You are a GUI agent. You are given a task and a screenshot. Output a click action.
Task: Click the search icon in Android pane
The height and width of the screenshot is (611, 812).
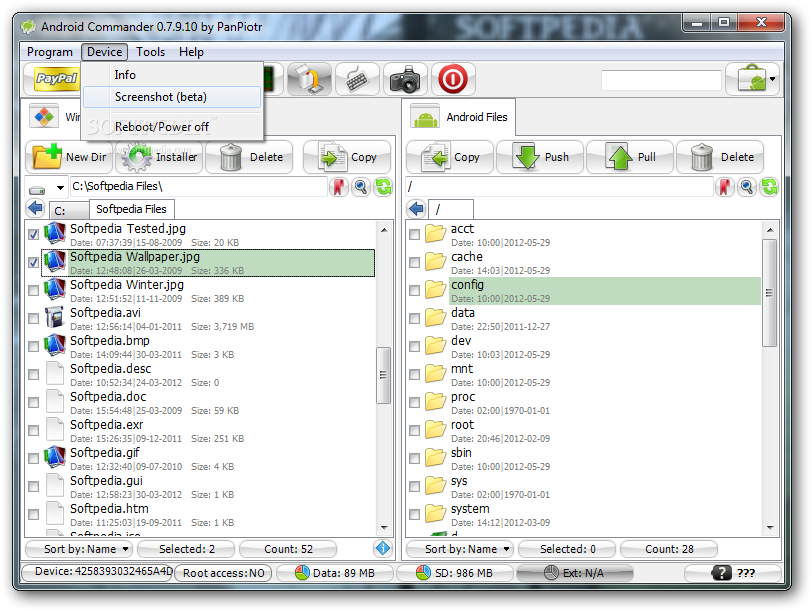(747, 187)
